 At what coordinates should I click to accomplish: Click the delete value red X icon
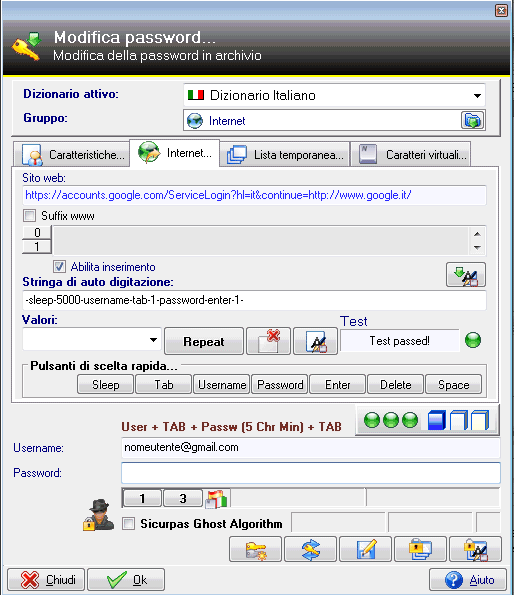click(x=269, y=341)
